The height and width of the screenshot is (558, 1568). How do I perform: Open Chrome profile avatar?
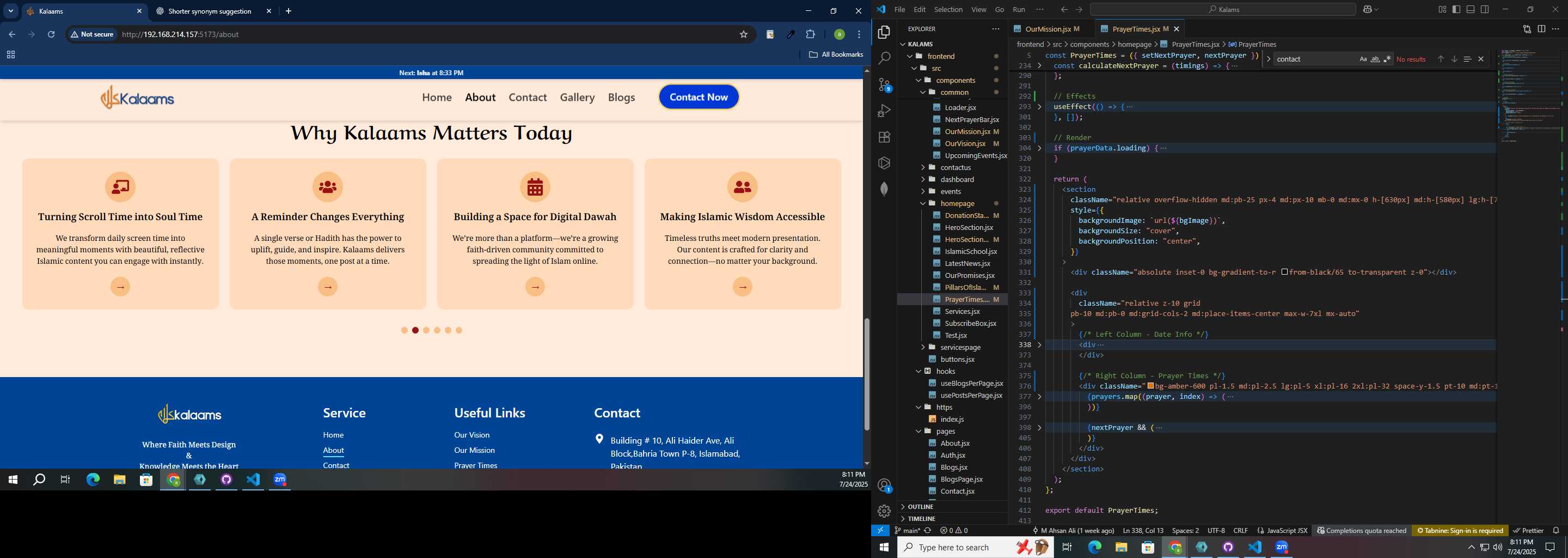tap(839, 35)
